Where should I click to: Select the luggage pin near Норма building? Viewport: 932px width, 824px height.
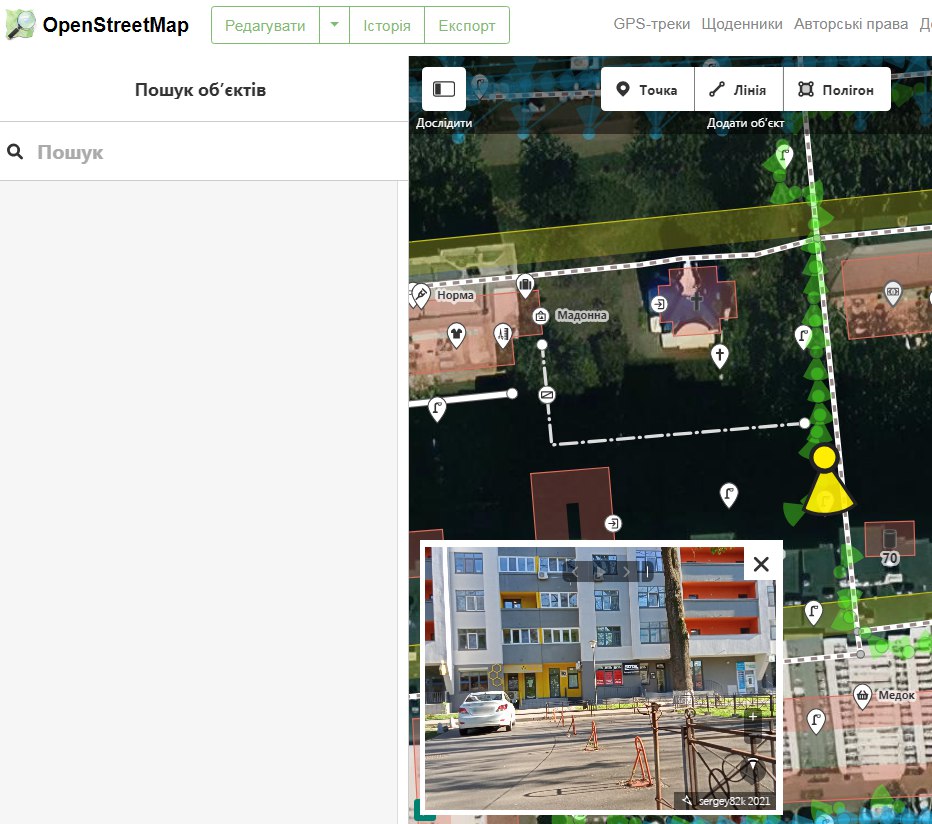point(525,286)
